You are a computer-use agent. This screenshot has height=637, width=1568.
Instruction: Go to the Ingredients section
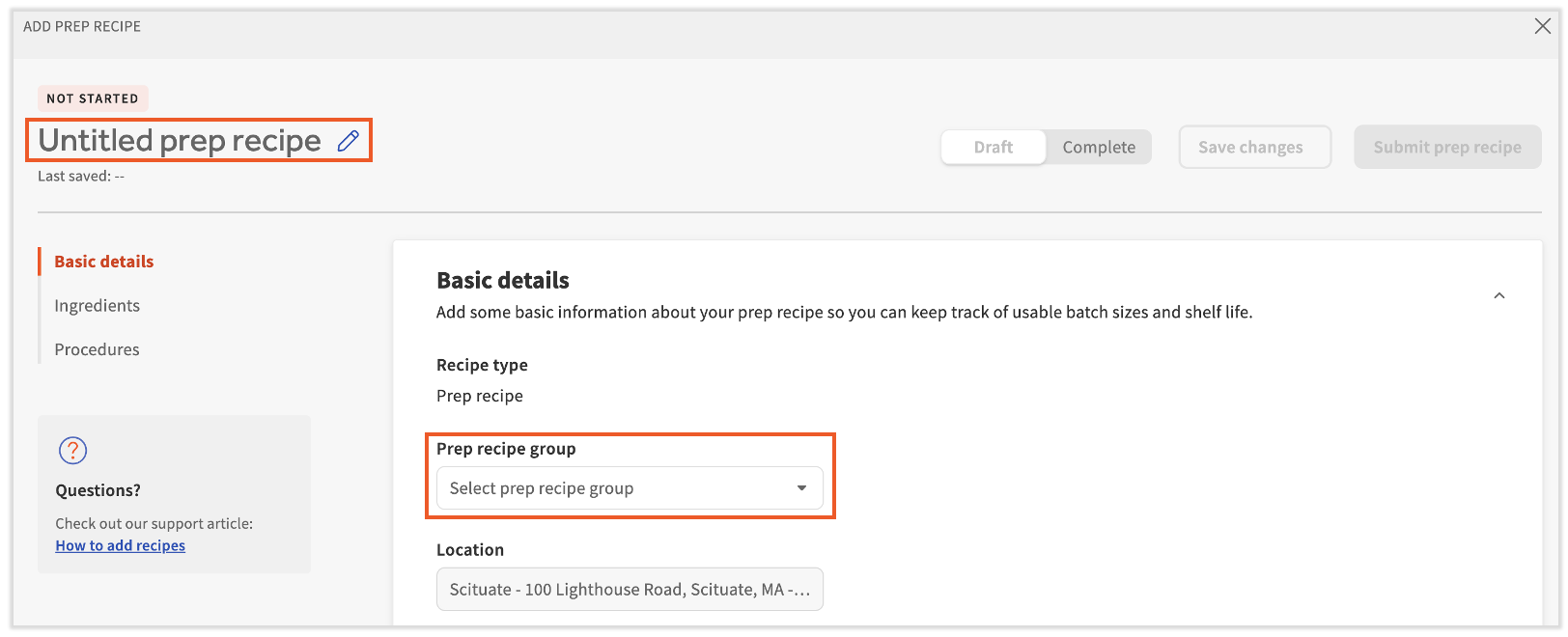pos(98,306)
